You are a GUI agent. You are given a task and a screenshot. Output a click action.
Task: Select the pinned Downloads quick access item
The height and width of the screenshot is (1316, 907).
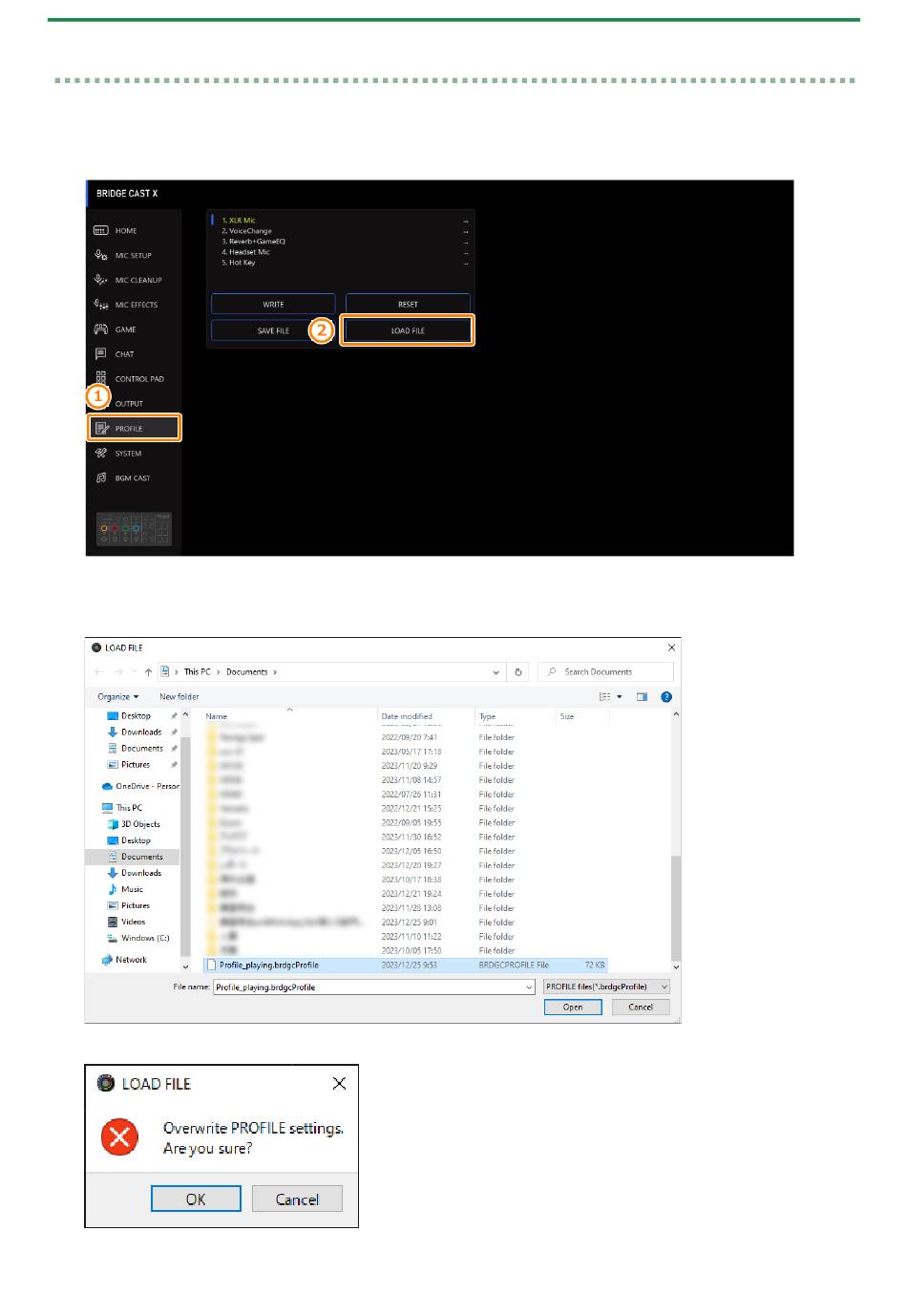(x=141, y=732)
